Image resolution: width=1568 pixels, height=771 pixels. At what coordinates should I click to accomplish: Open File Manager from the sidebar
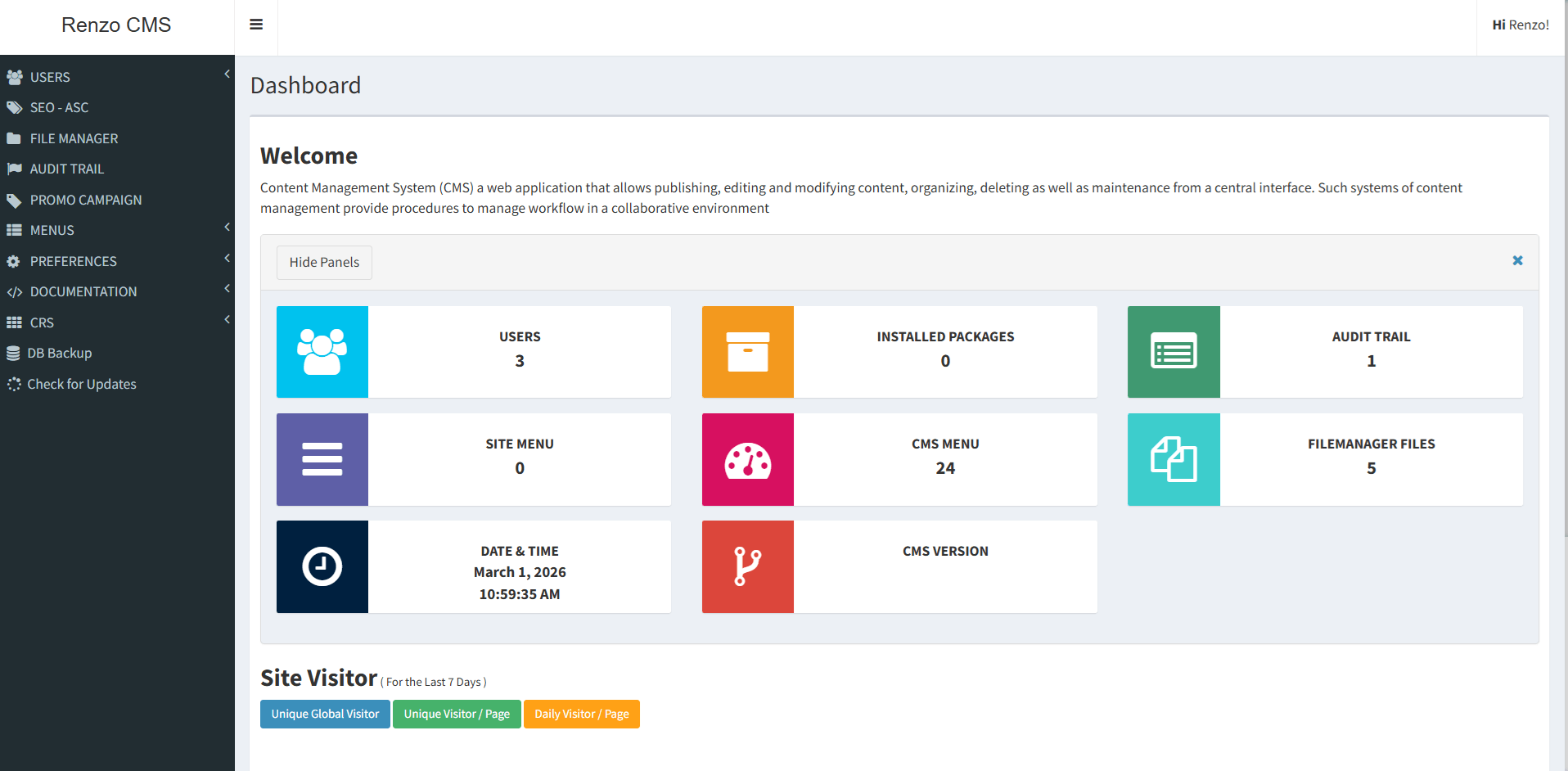74,138
